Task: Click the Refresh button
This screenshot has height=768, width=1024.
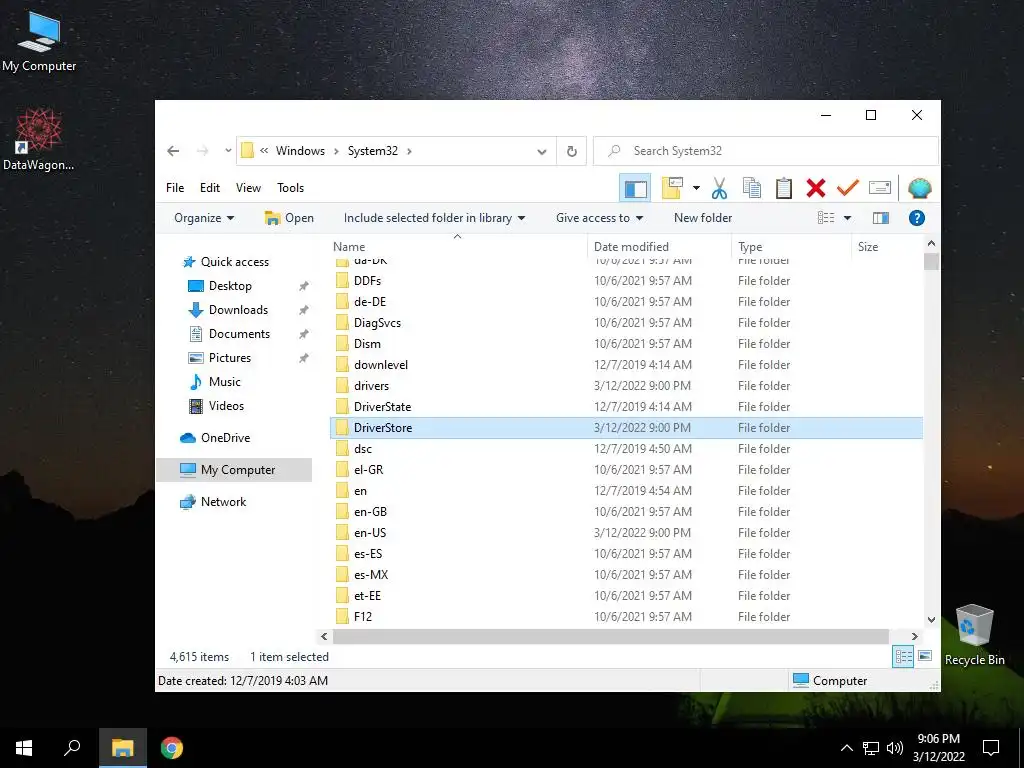Action: [x=571, y=152]
